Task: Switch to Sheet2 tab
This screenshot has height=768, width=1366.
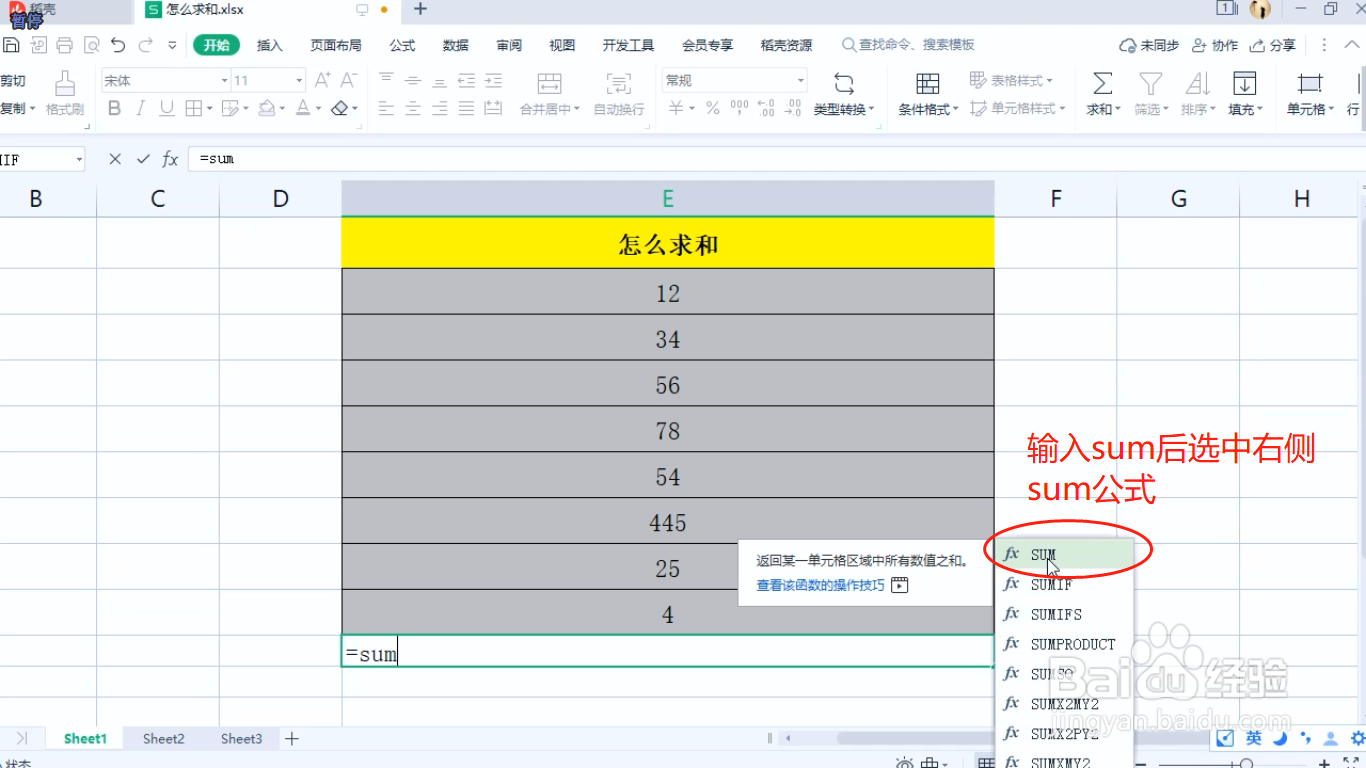Action: (x=163, y=739)
